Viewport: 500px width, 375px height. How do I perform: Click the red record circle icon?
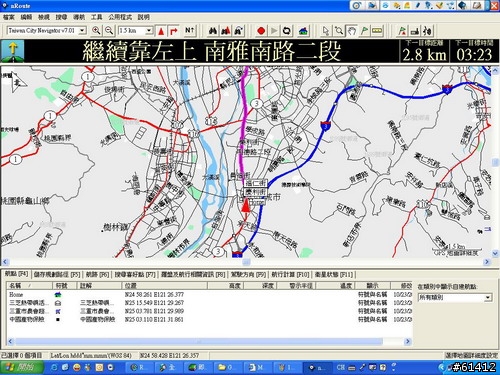point(261,31)
